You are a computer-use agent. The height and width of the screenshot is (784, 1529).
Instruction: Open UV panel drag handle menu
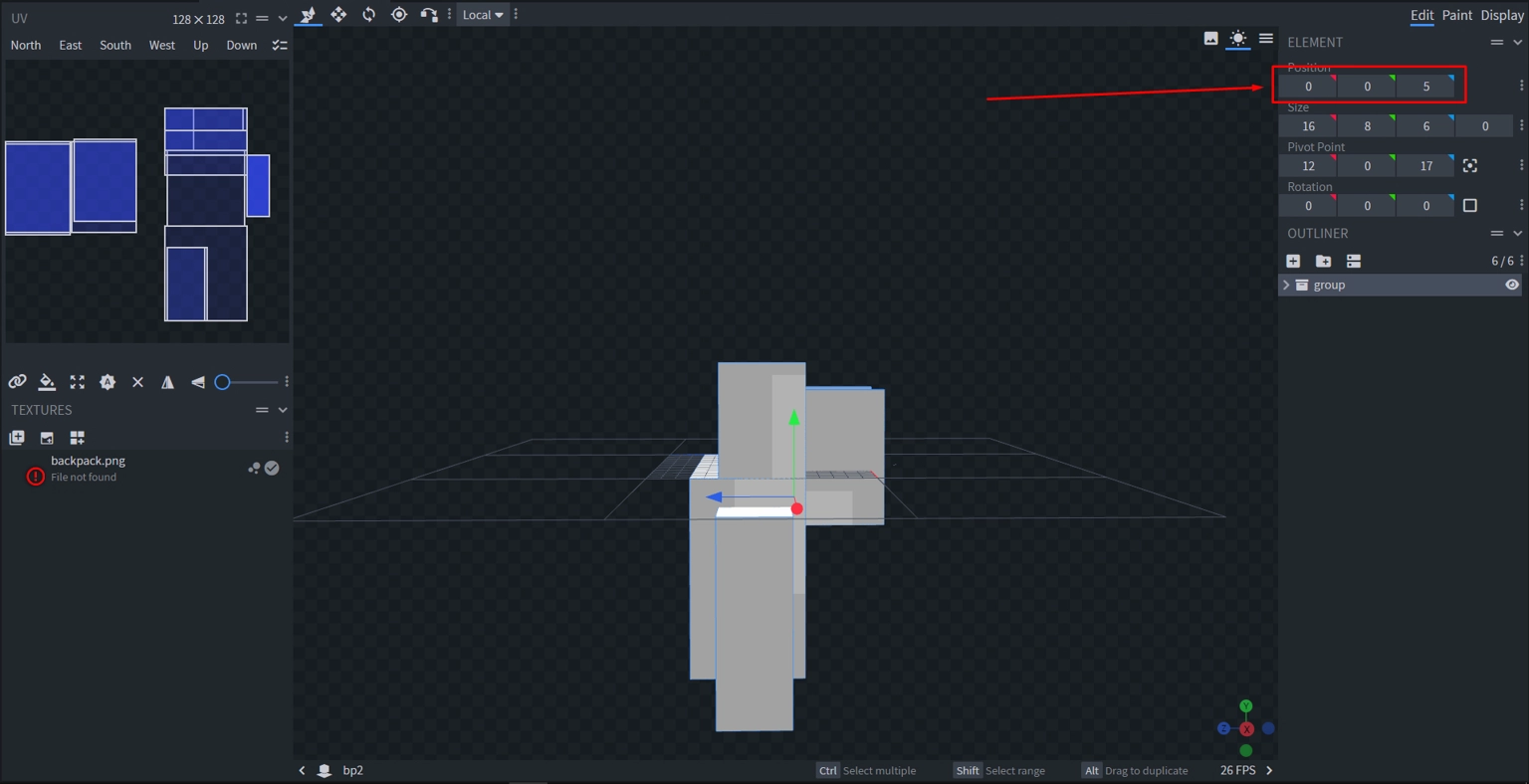tap(262, 19)
